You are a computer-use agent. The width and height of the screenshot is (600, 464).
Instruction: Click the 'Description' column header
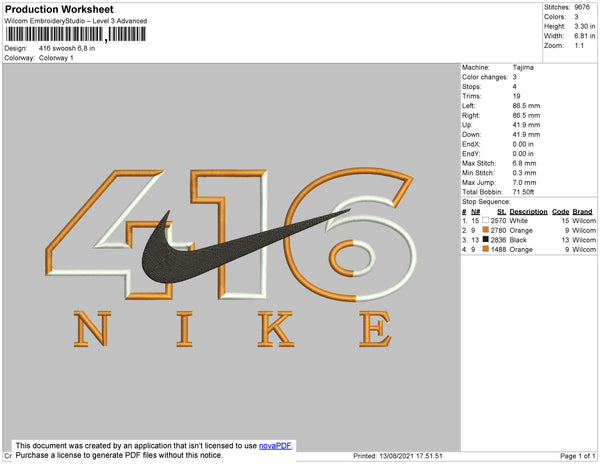tap(528, 212)
